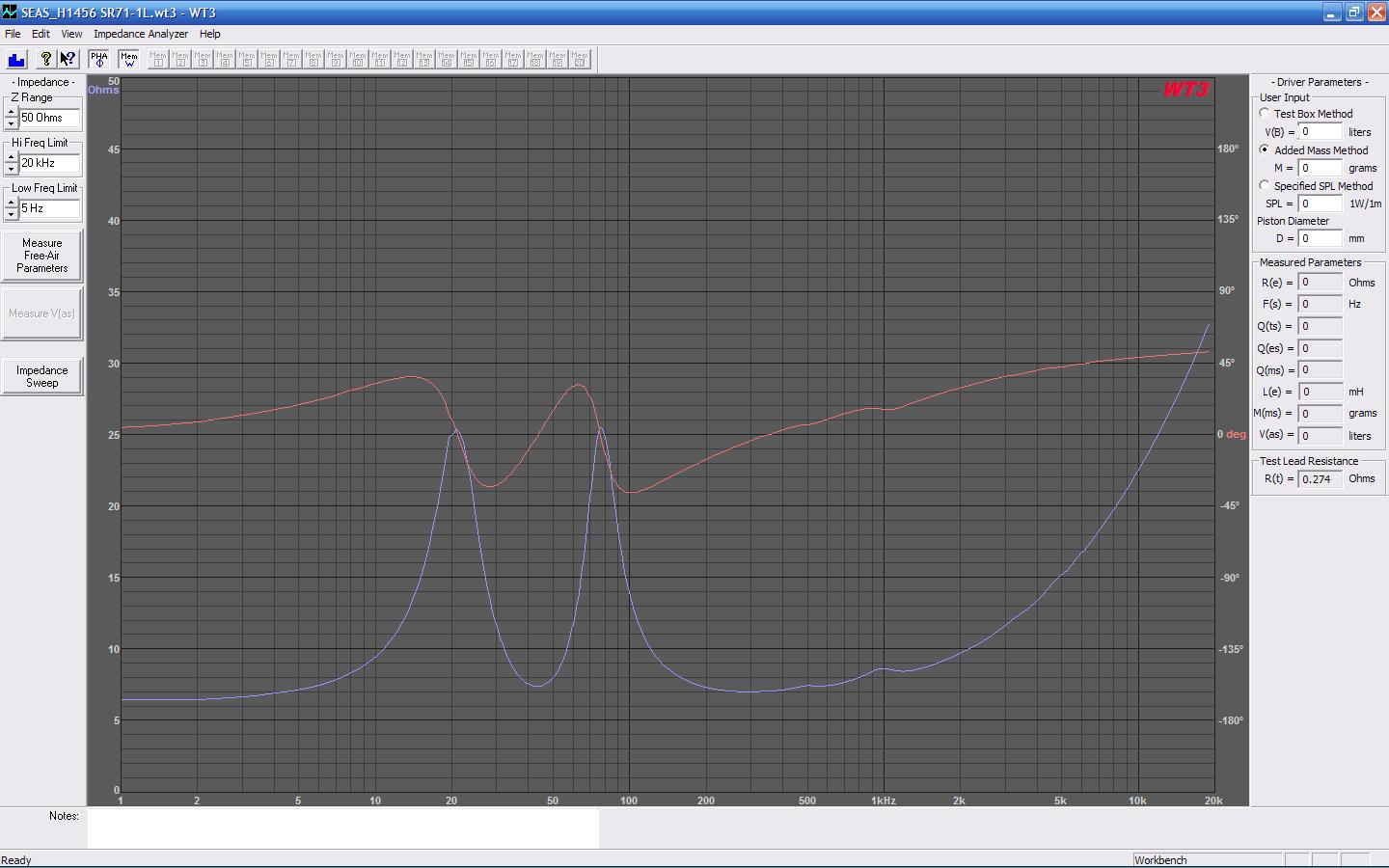The height and width of the screenshot is (868, 1389).
Task: Click the Measure V(as) button
Action: tap(41, 313)
